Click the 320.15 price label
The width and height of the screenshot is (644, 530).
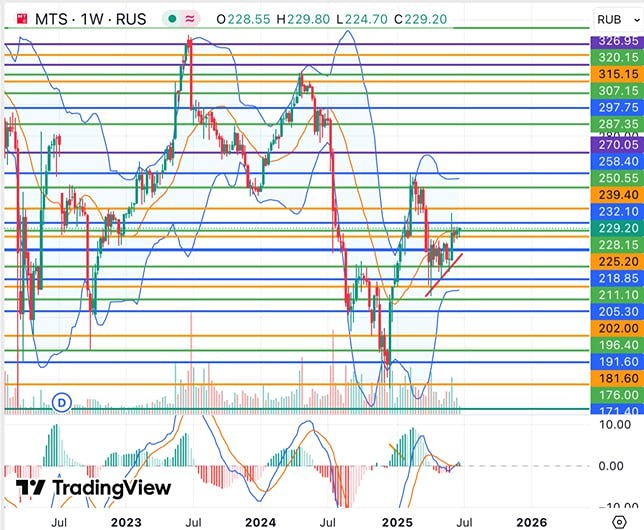(x=617, y=58)
